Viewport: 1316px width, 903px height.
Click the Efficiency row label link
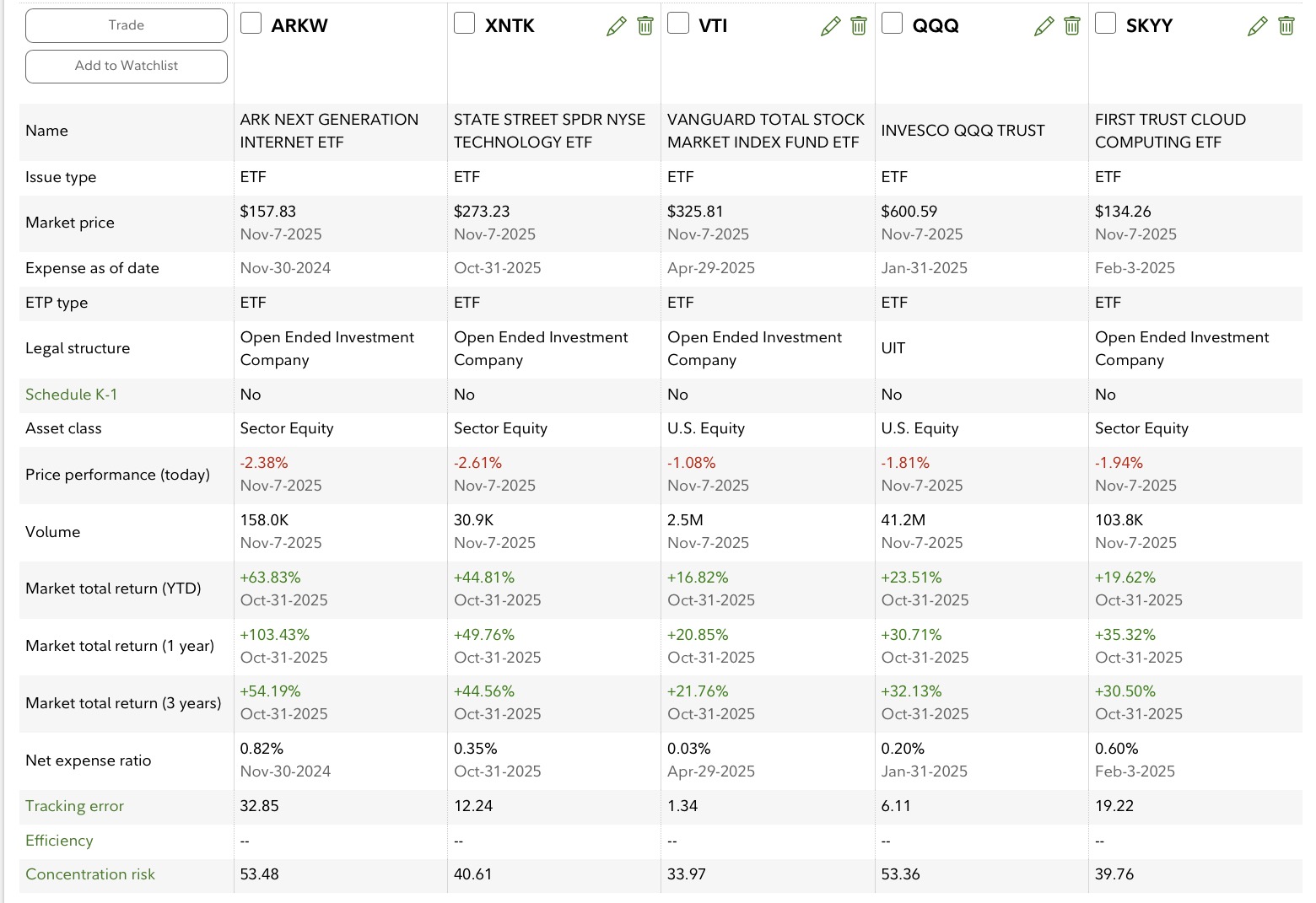coord(59,841)
